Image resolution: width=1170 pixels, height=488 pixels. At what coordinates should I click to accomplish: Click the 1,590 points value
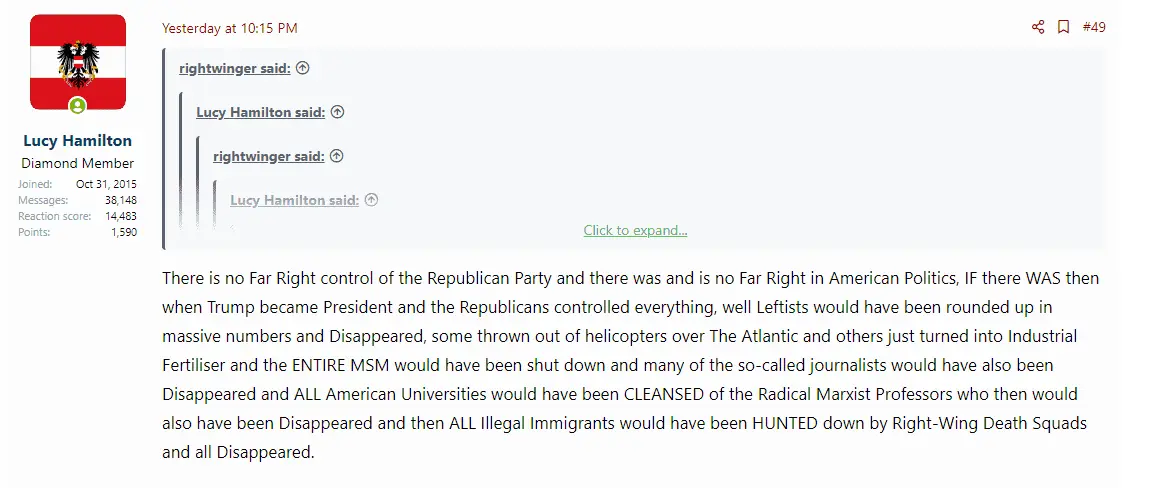click(124, 232)
